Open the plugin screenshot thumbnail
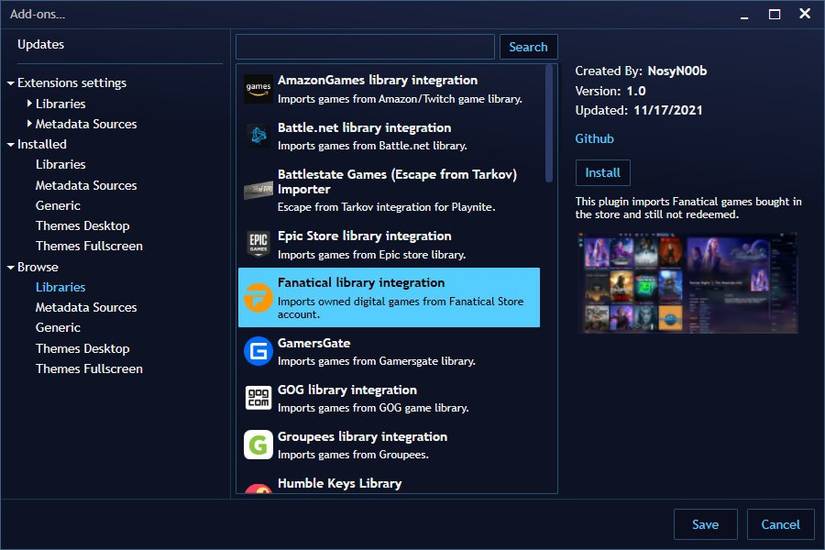 (x=687, y=283)
